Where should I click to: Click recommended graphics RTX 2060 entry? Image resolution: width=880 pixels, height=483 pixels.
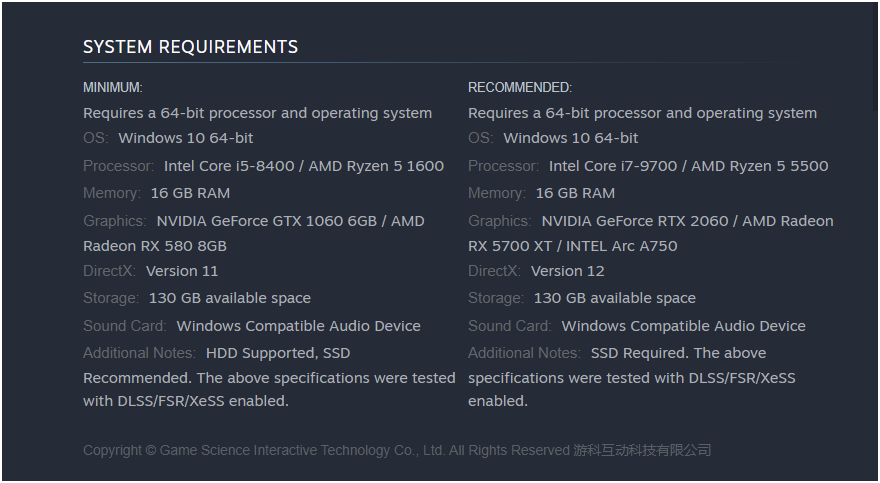click(x=635, y=221)
